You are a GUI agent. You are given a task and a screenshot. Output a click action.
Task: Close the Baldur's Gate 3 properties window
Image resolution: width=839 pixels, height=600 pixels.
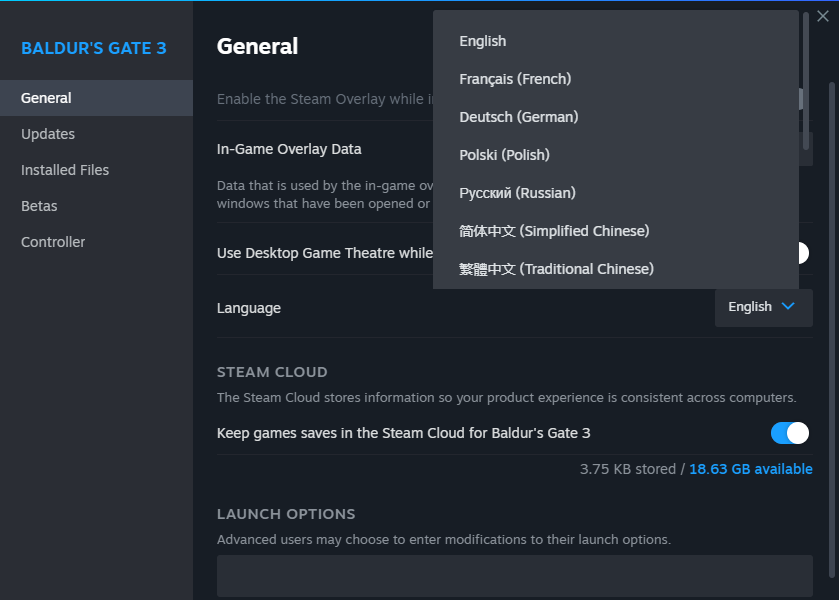click(x=823, y=16)
